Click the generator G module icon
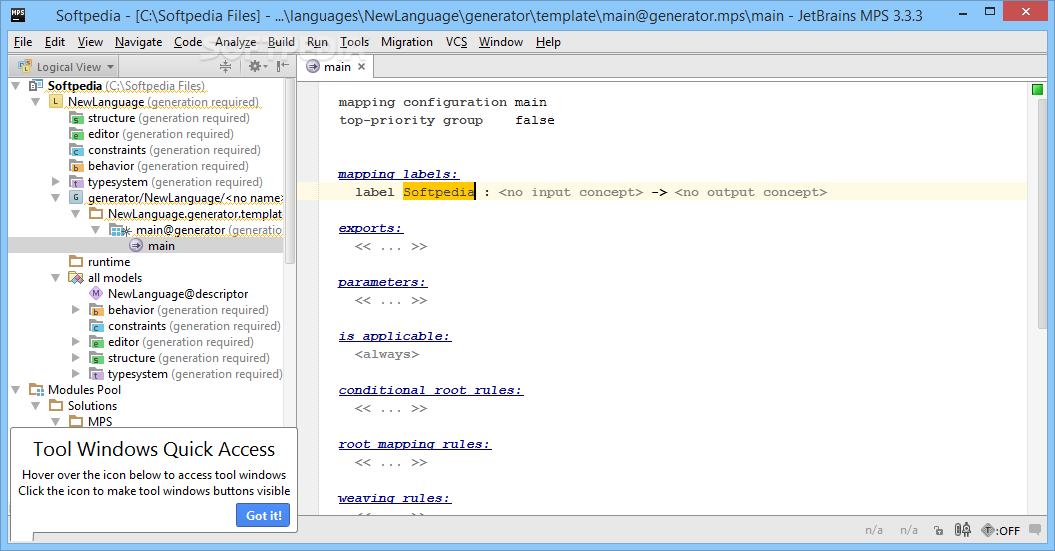The height and width of the screenshot is (551, 1055). (76, 198)
